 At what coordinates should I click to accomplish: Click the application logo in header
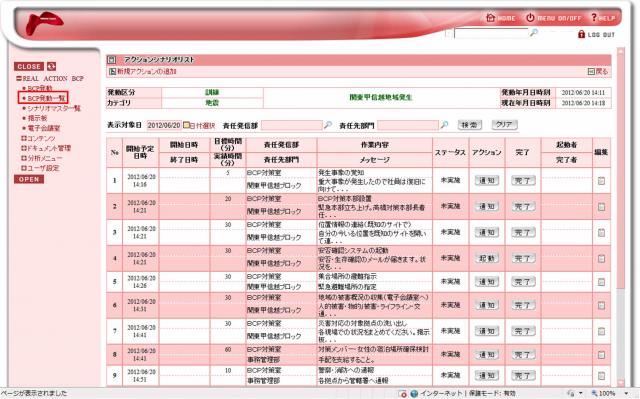click(44, 23)
